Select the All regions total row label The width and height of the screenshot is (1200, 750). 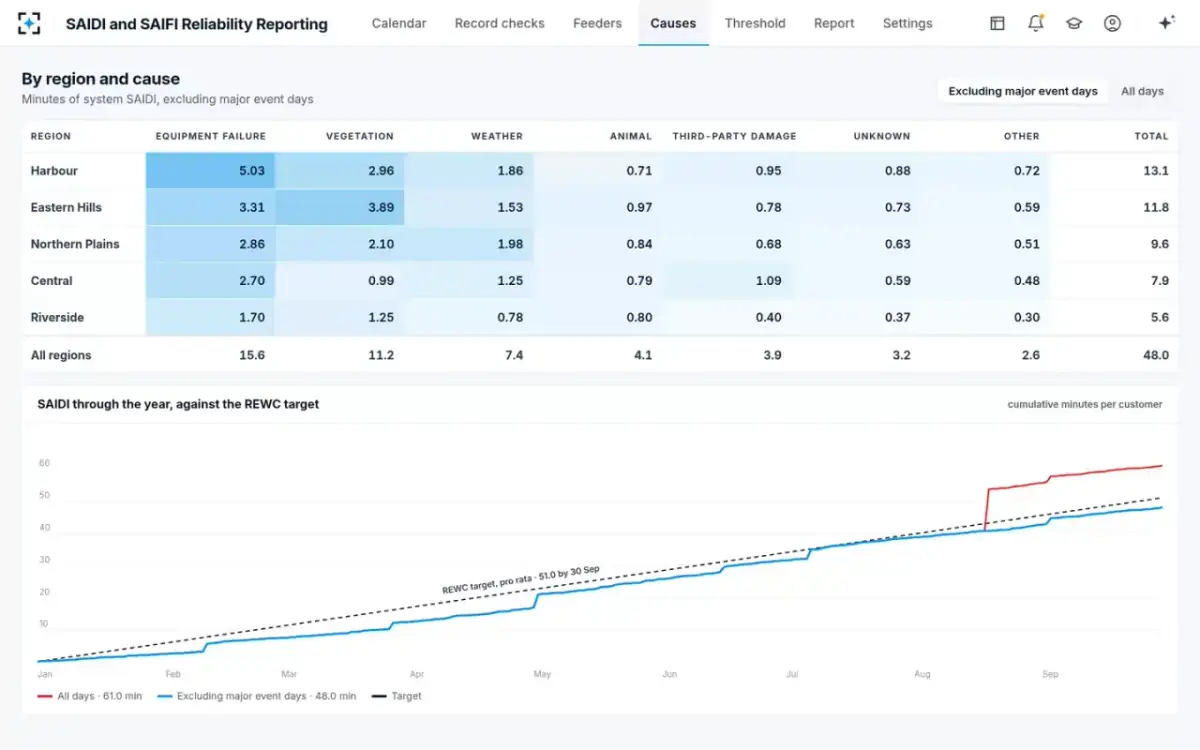[x=60, y=355]
